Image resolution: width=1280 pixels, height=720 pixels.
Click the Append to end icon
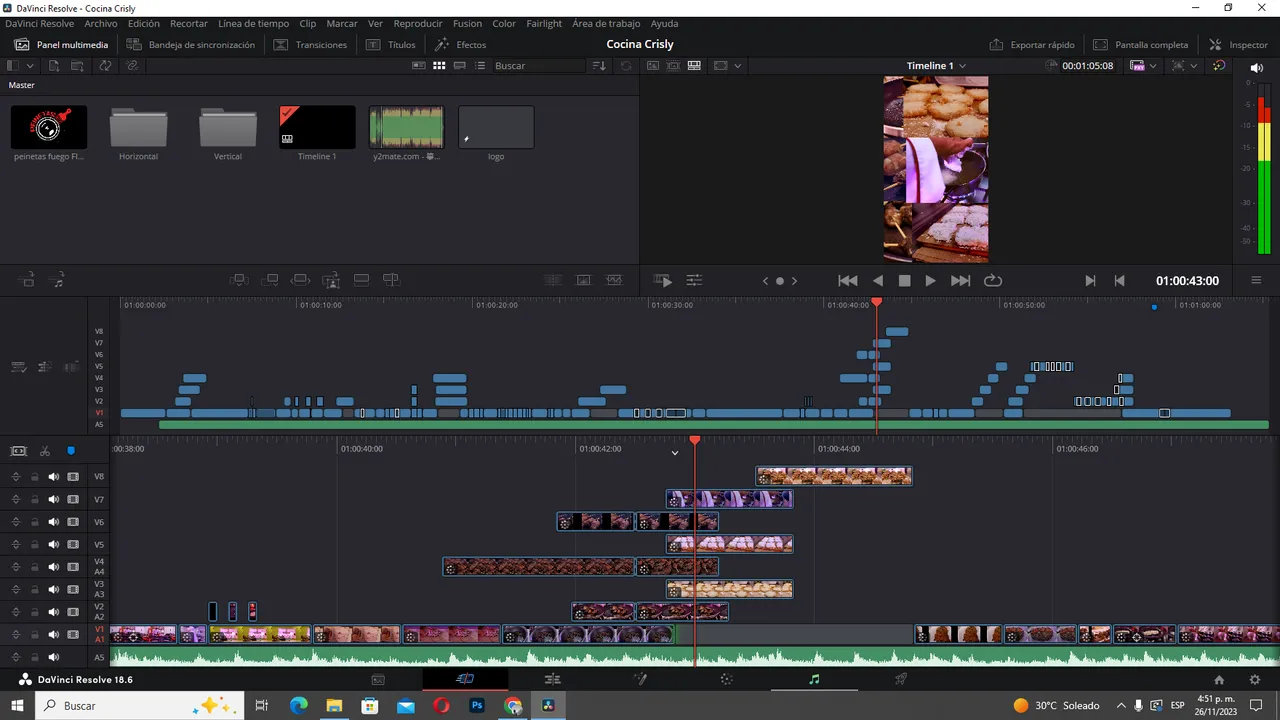click(270, 280)
